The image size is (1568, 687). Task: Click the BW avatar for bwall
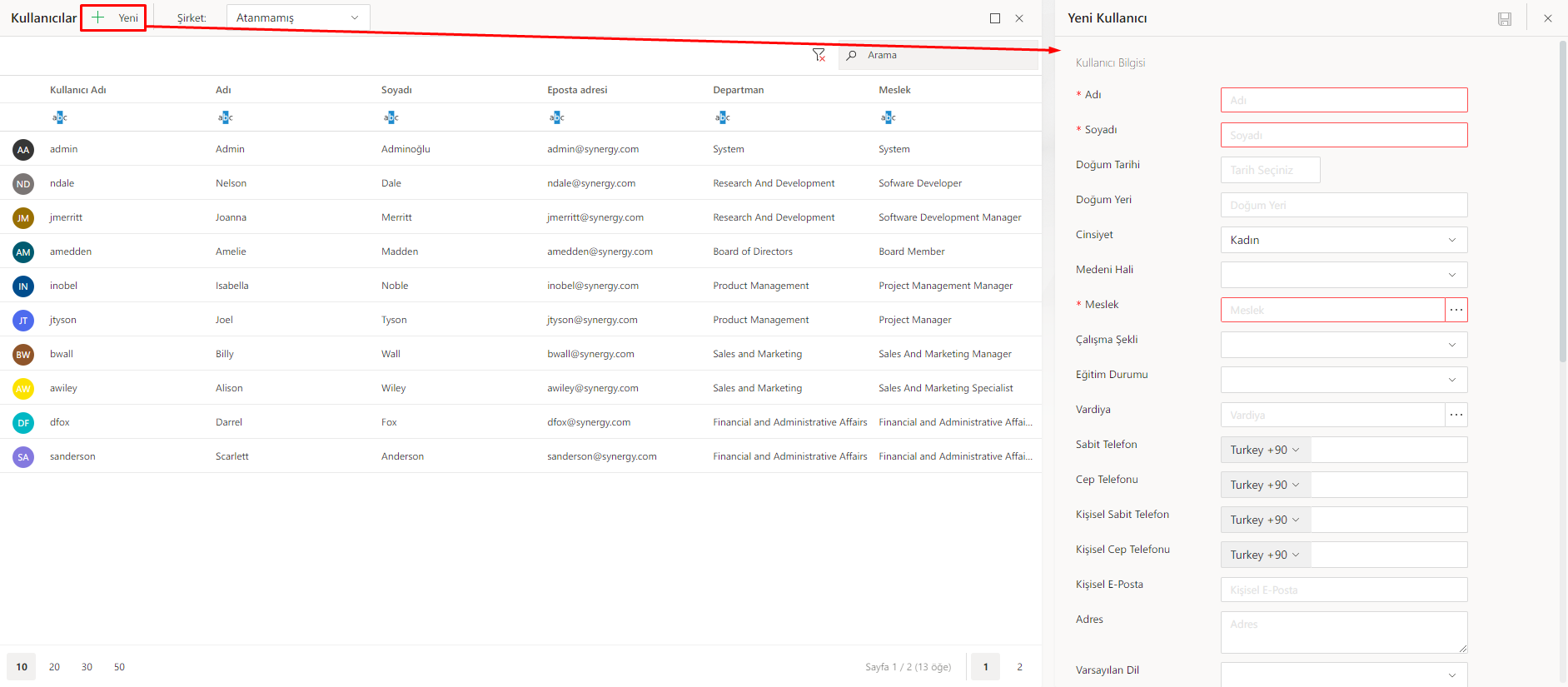click(23, 355)
